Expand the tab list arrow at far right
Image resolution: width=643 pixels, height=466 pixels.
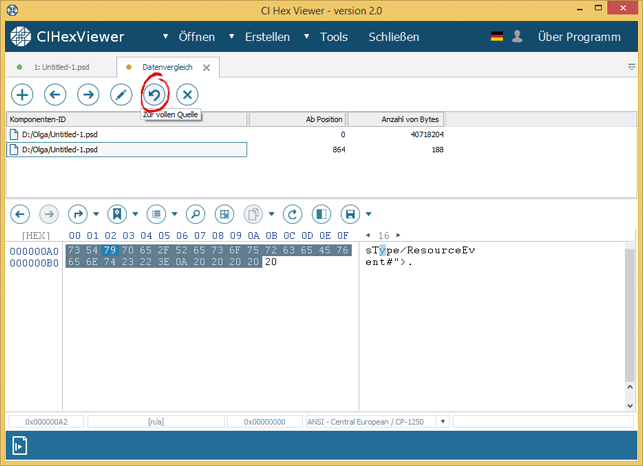click(632, 67)
